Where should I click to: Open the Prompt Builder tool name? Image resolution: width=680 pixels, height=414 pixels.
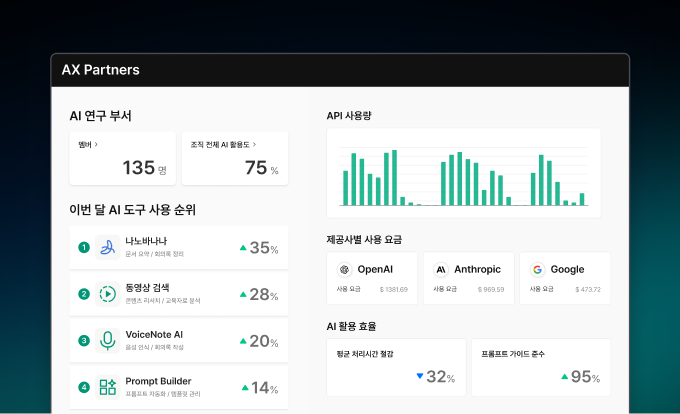point(158,381)
